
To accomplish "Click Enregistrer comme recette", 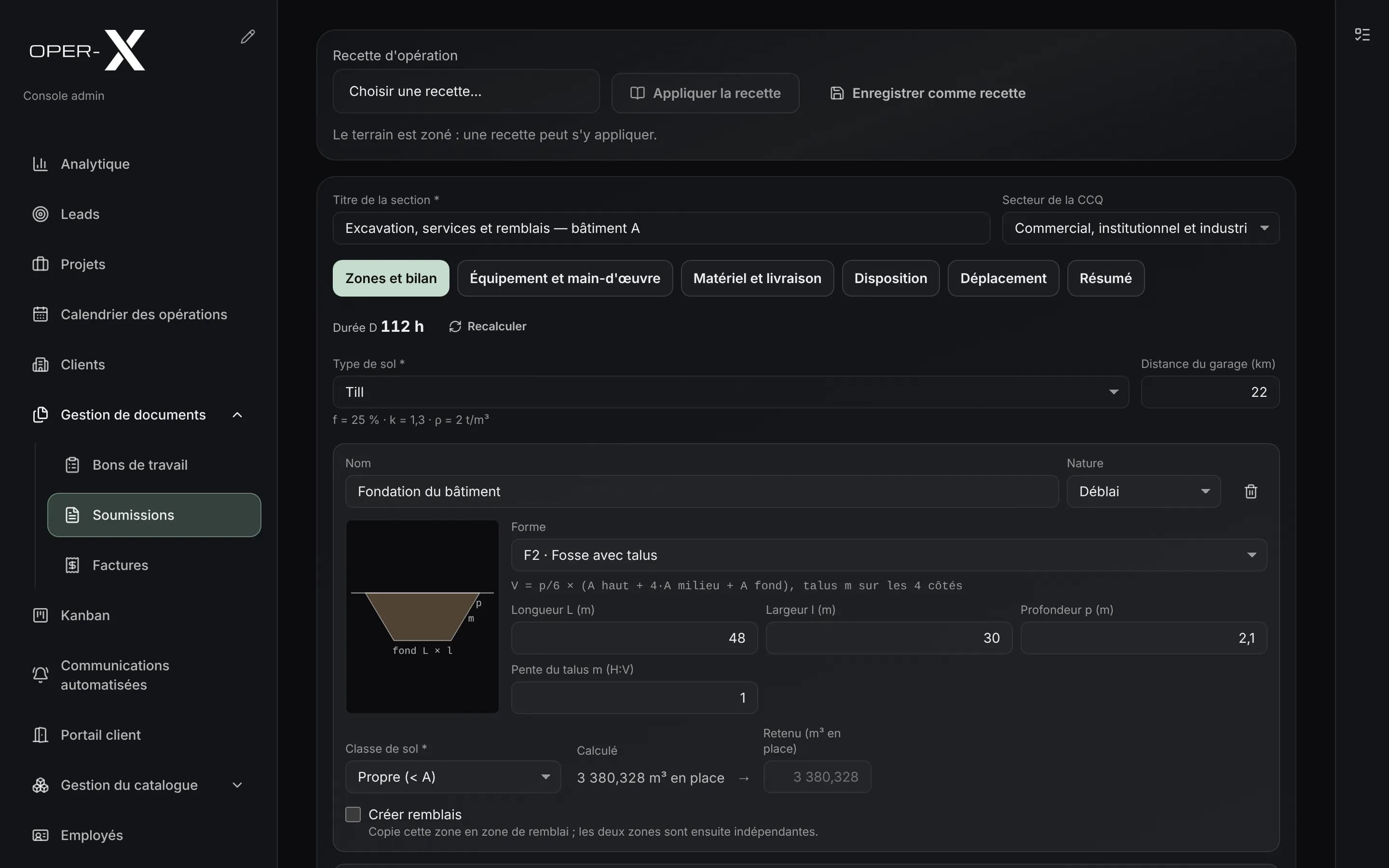I will [x=927, y=93].
